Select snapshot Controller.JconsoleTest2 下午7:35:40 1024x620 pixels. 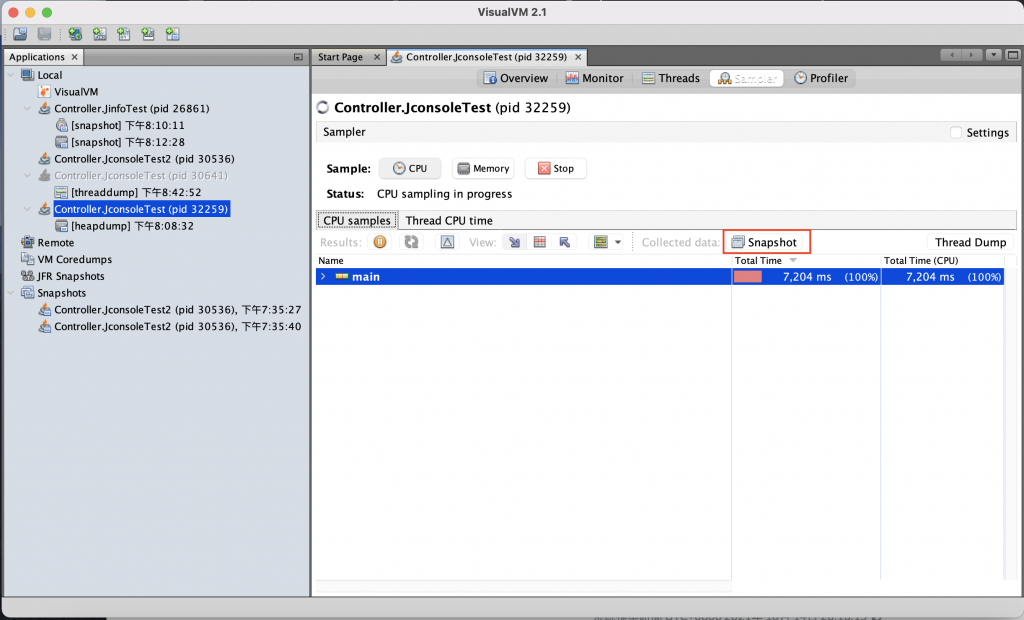tap(177, 327)
